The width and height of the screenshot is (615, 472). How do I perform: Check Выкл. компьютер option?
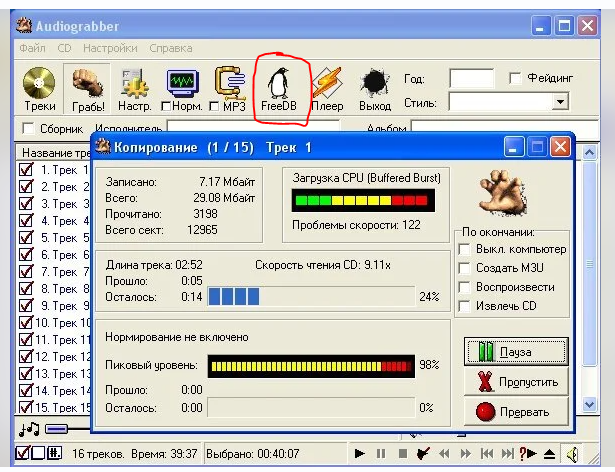pos(464,249)
